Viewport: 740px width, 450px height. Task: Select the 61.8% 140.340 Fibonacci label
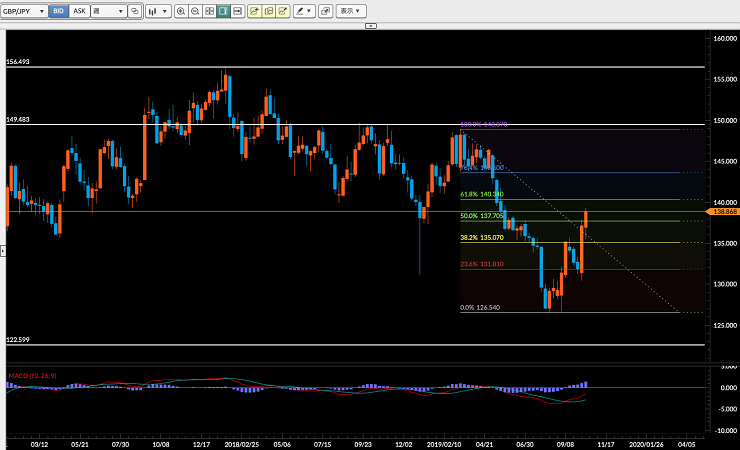(482, 194)
